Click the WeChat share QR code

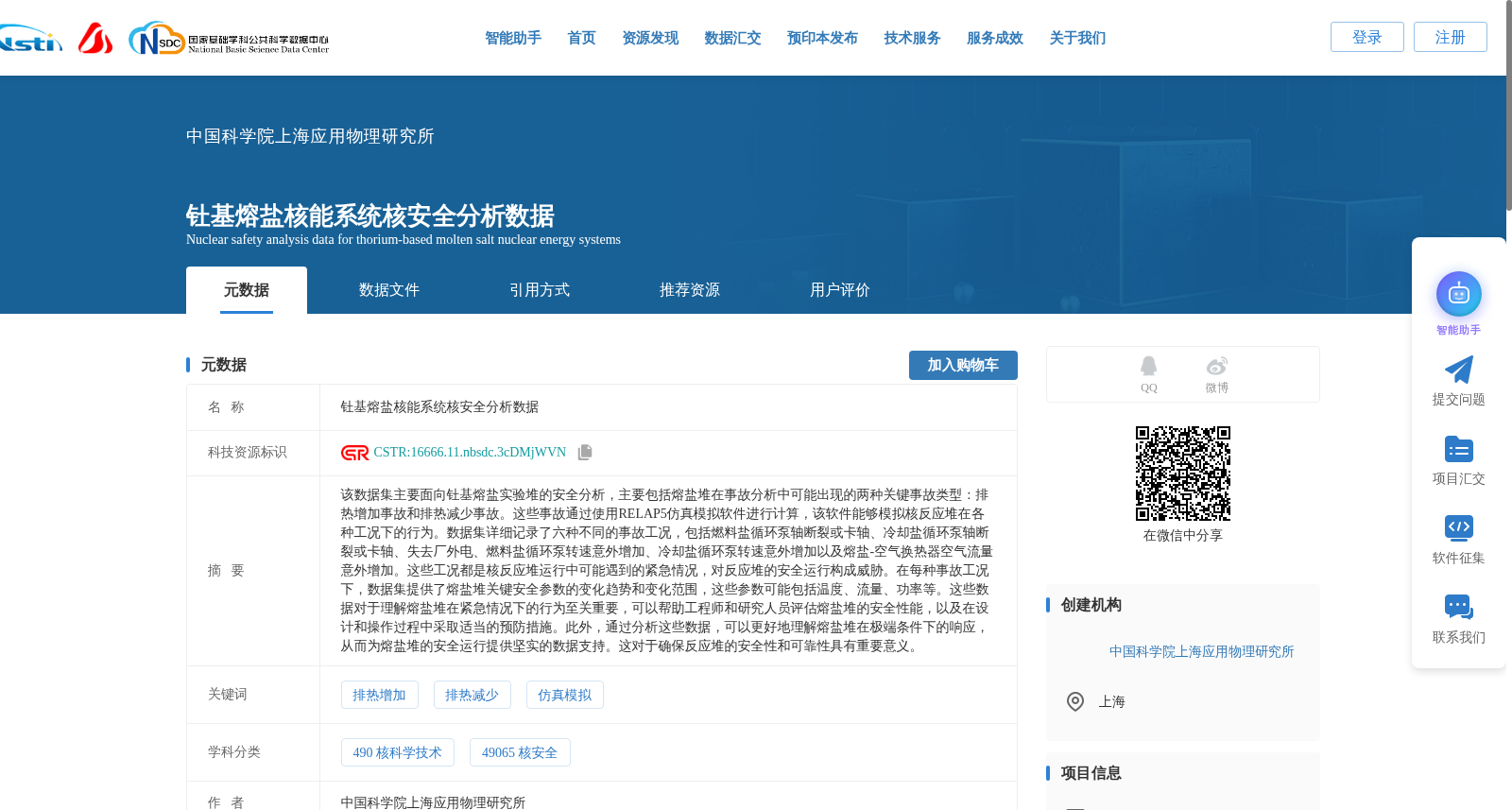(x=1183, y=474)
